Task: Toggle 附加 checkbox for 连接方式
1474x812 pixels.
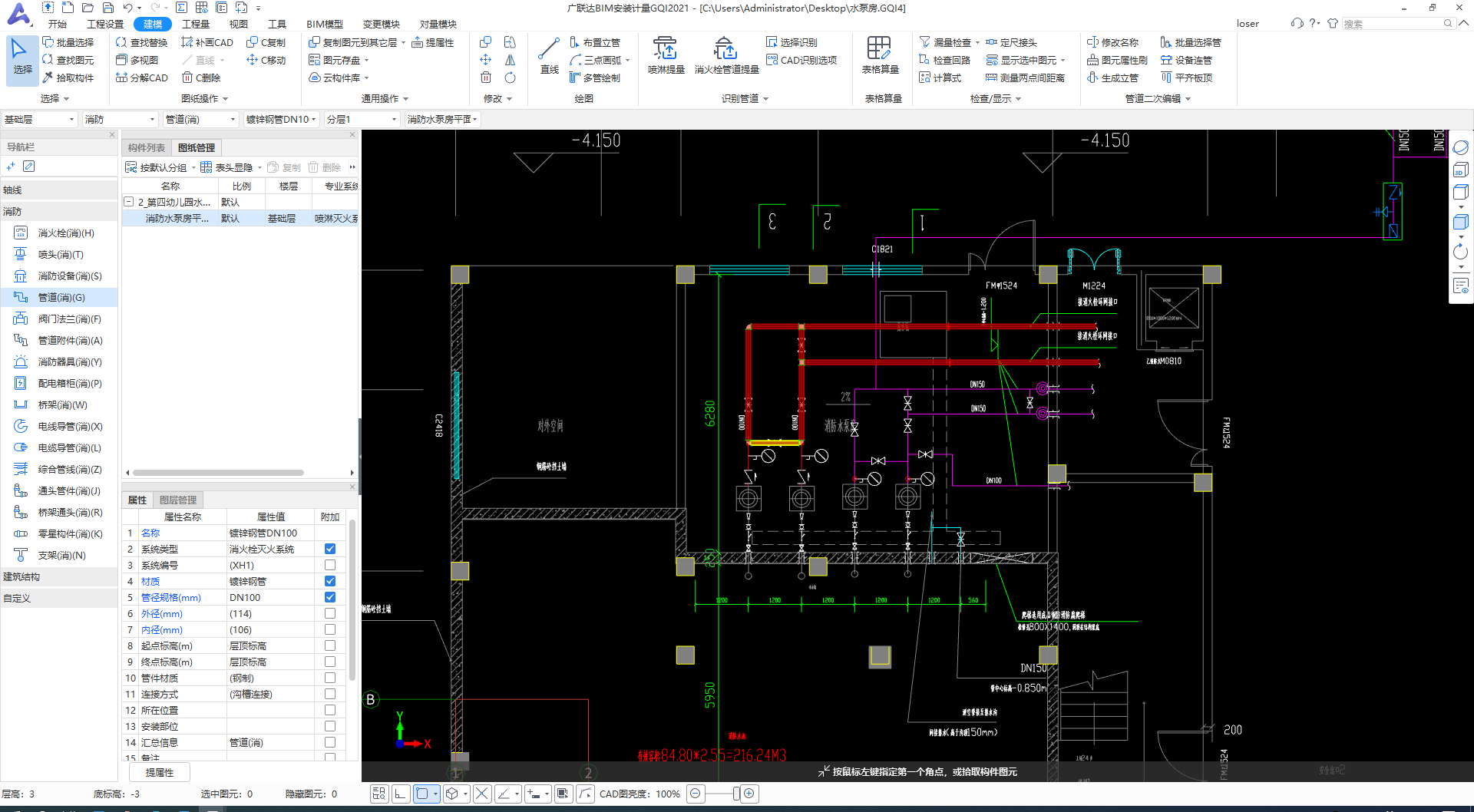Action: coord(330,694)
